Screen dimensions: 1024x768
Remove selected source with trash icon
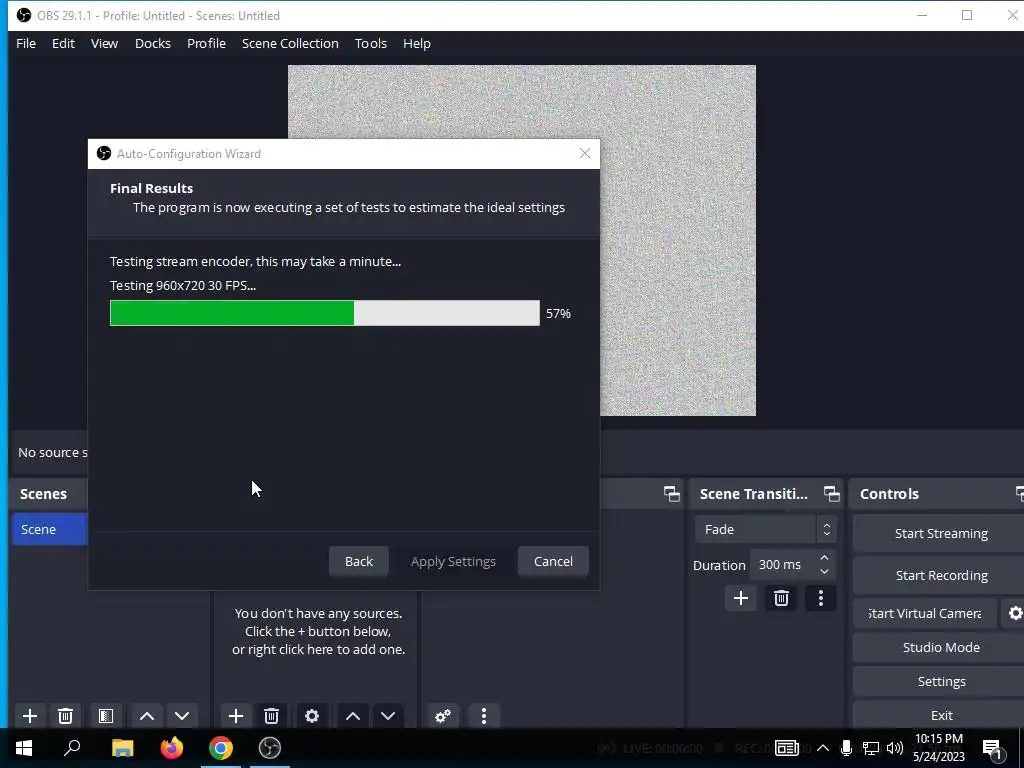272,716
